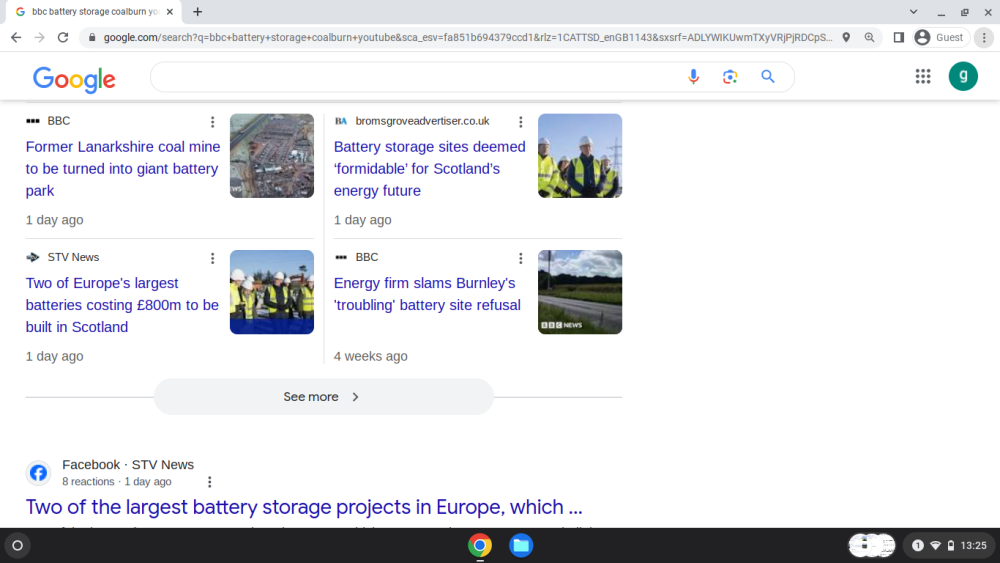
Task: Open 'Two of Europe's largest batteries' article
Action: (x=122, y=305)
